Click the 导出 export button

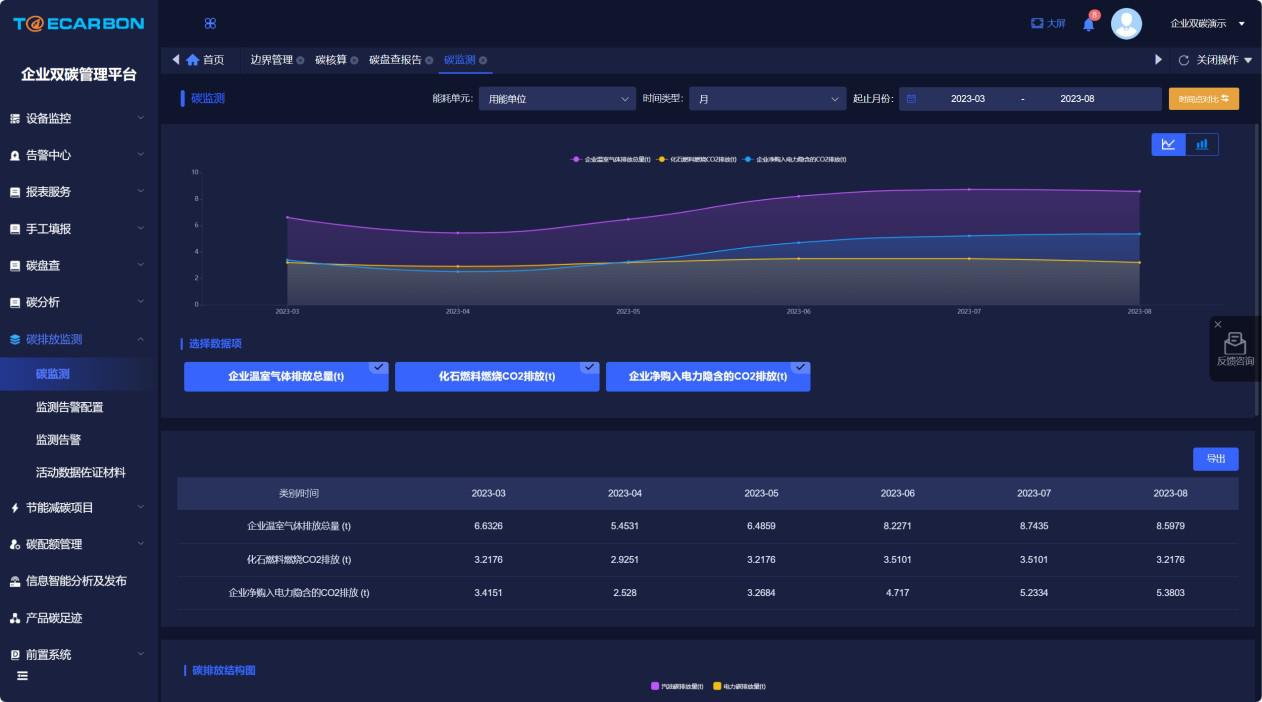(x=1215, y=459)
